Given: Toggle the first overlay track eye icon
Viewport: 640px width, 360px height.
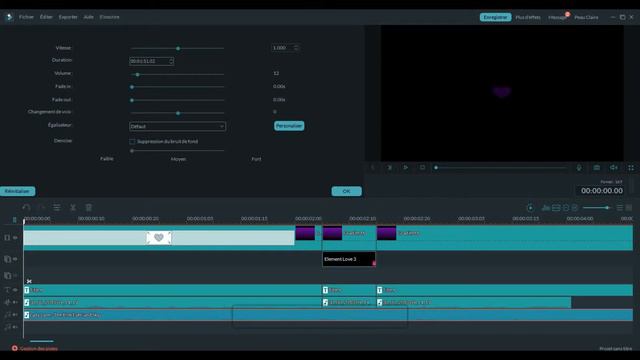Looking at the screenshot, I should 15,259.
